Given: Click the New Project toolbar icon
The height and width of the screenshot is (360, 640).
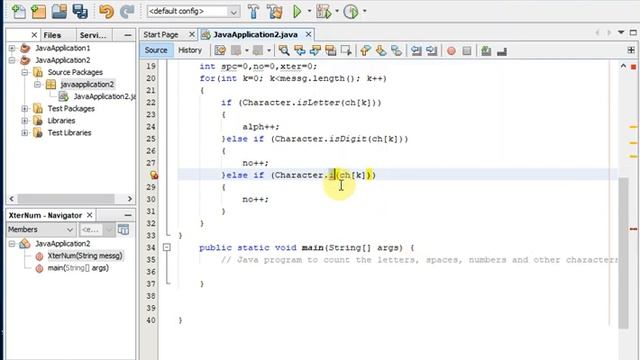Looking at the screenshot, I should coord(39,11).
